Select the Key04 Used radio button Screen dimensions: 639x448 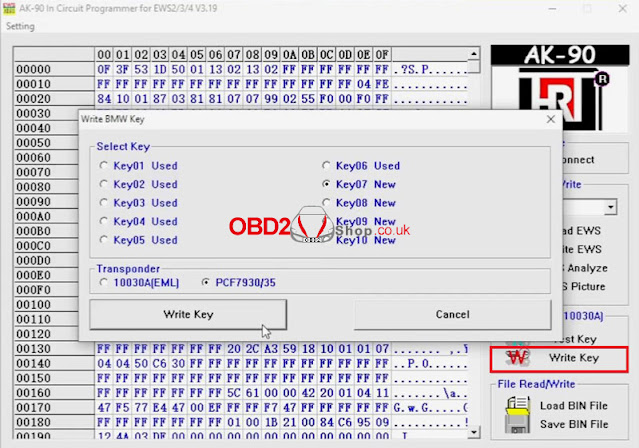point(104,221)
